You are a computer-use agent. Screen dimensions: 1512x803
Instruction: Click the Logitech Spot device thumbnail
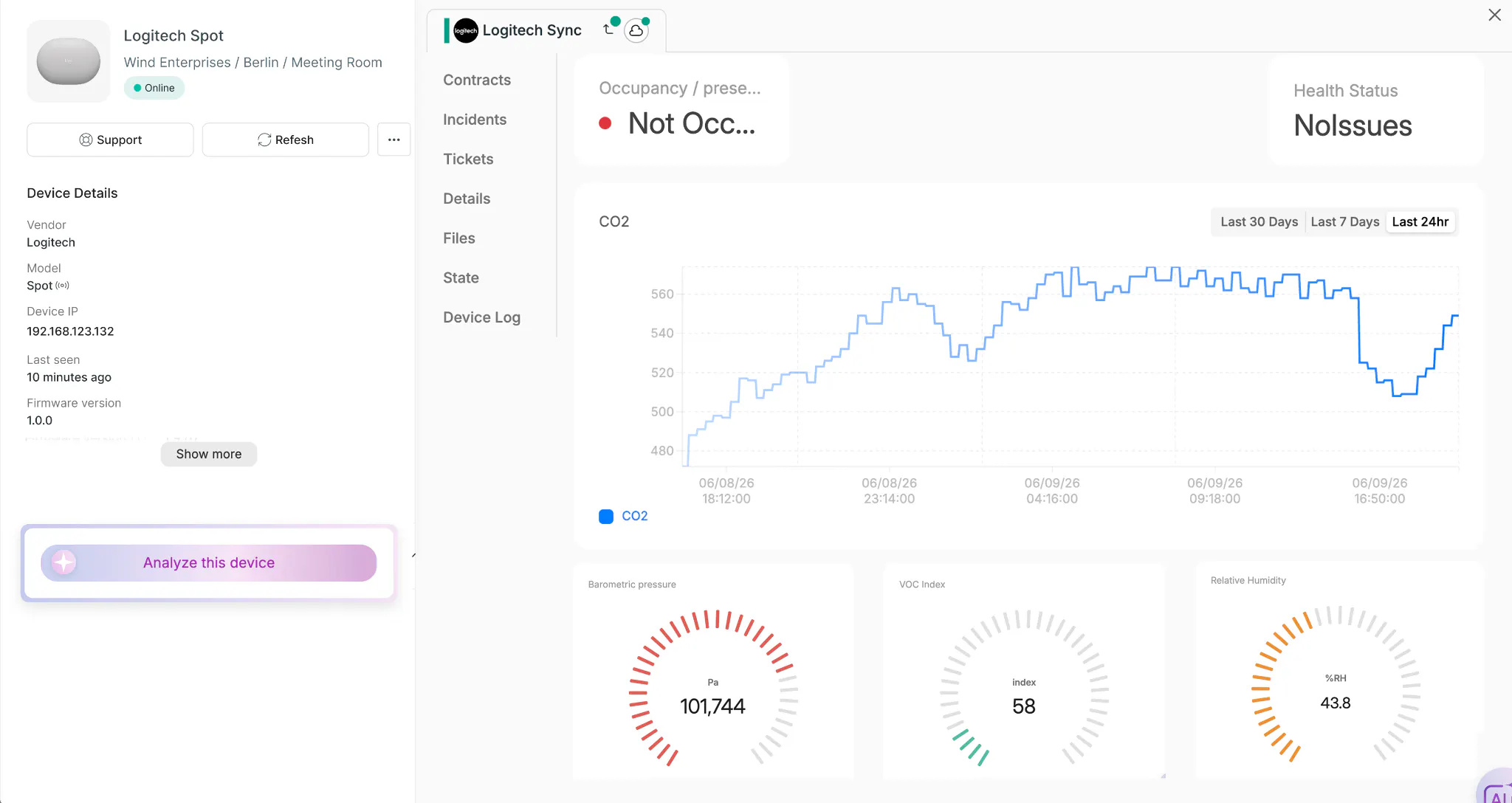coord(69,61)
